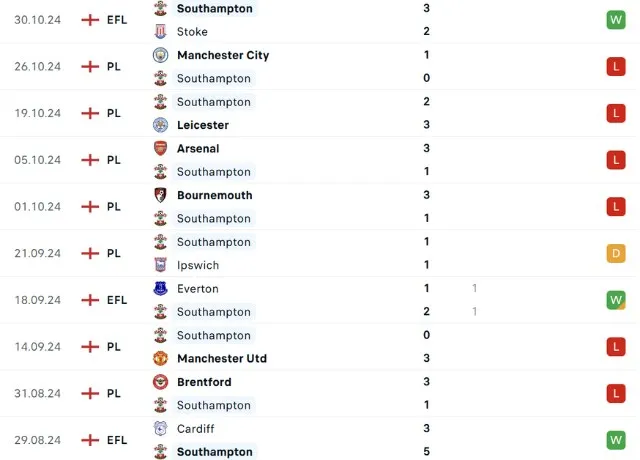Viewport: 640px width, 460px height.
Task: Select the EFL label dated 18.09.24
Action: (x=117, y=300)
